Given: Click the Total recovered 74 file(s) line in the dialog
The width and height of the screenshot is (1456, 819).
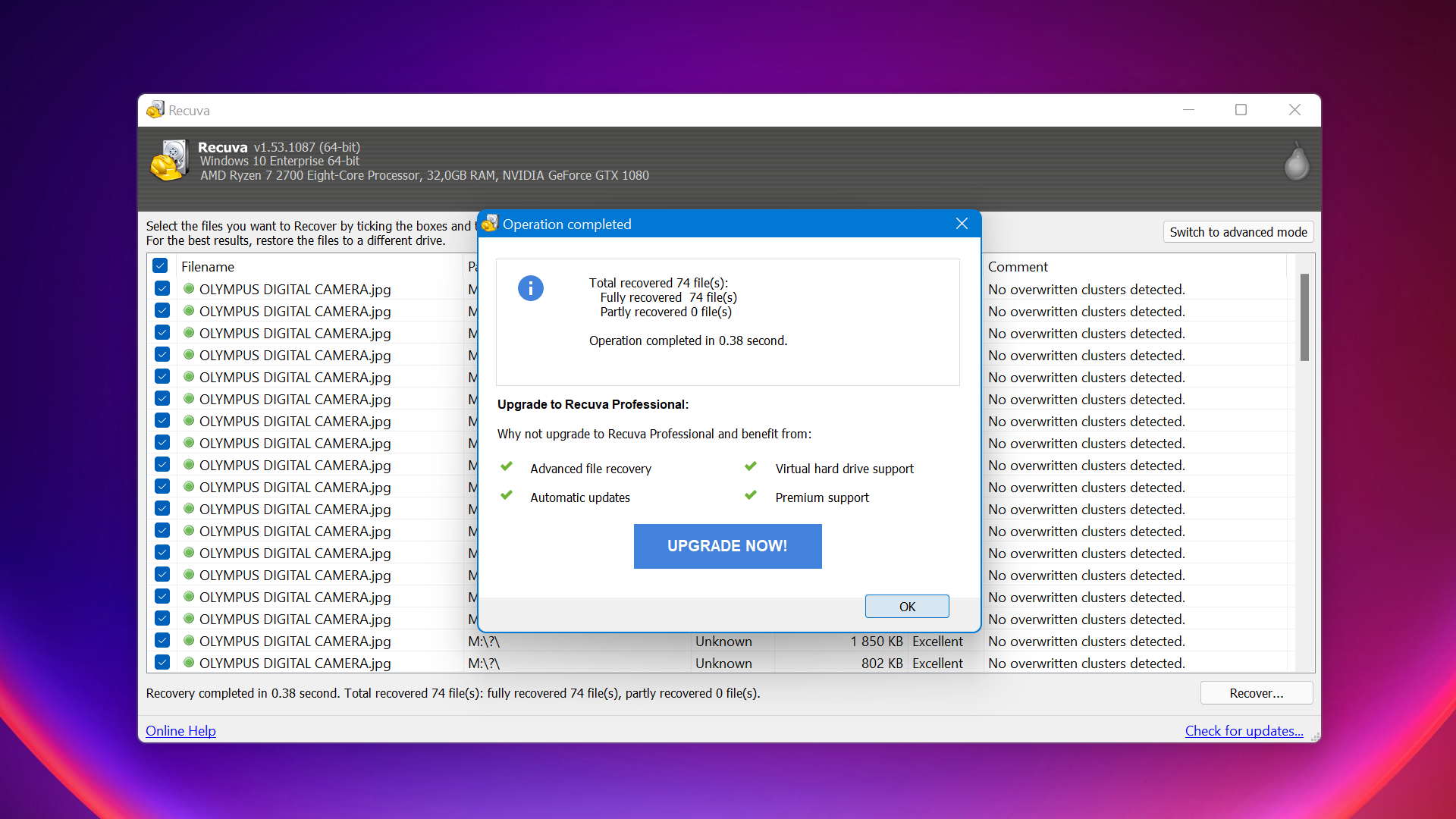Looking at the screenshot, I should 658,283.
